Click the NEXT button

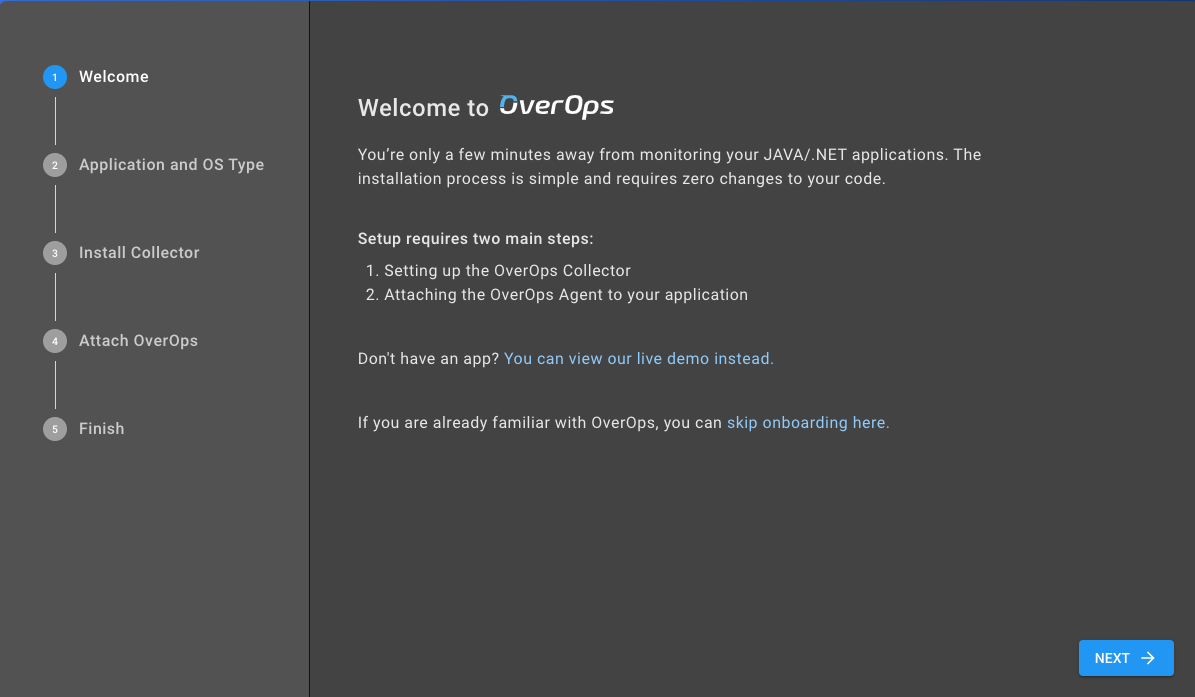1126,658
